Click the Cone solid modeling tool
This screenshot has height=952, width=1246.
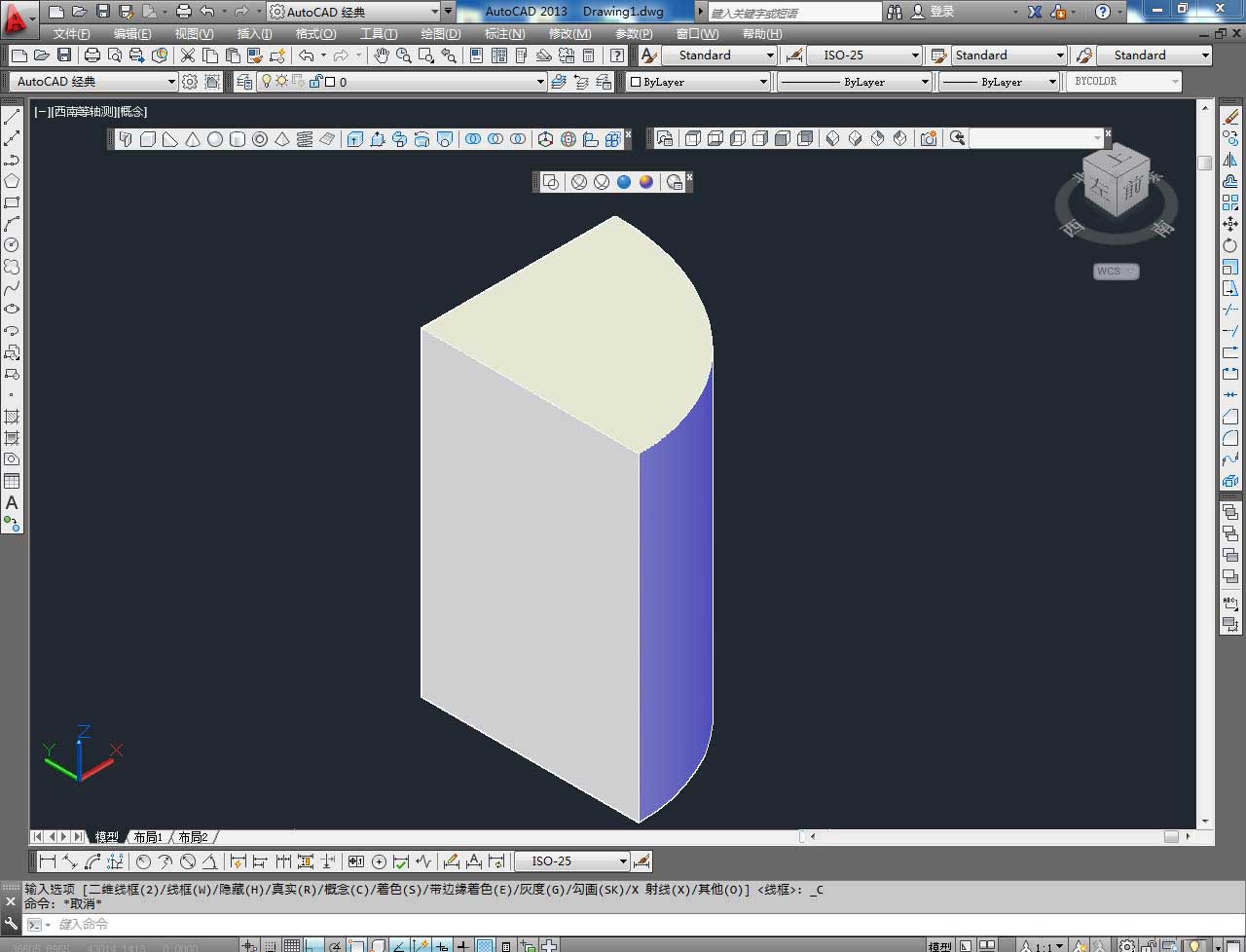pyautogui.click(x=193, y=139)
